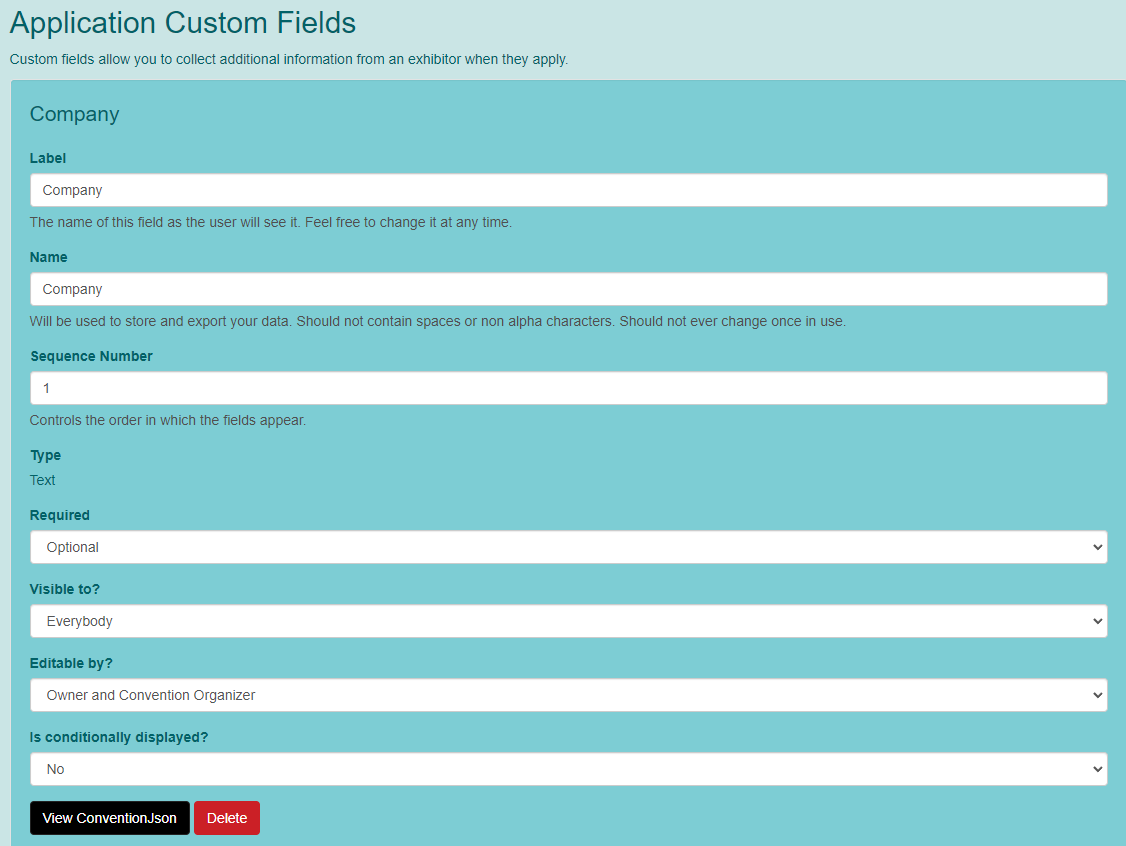
Task: Click the Type label
Action: click(45, 455)
